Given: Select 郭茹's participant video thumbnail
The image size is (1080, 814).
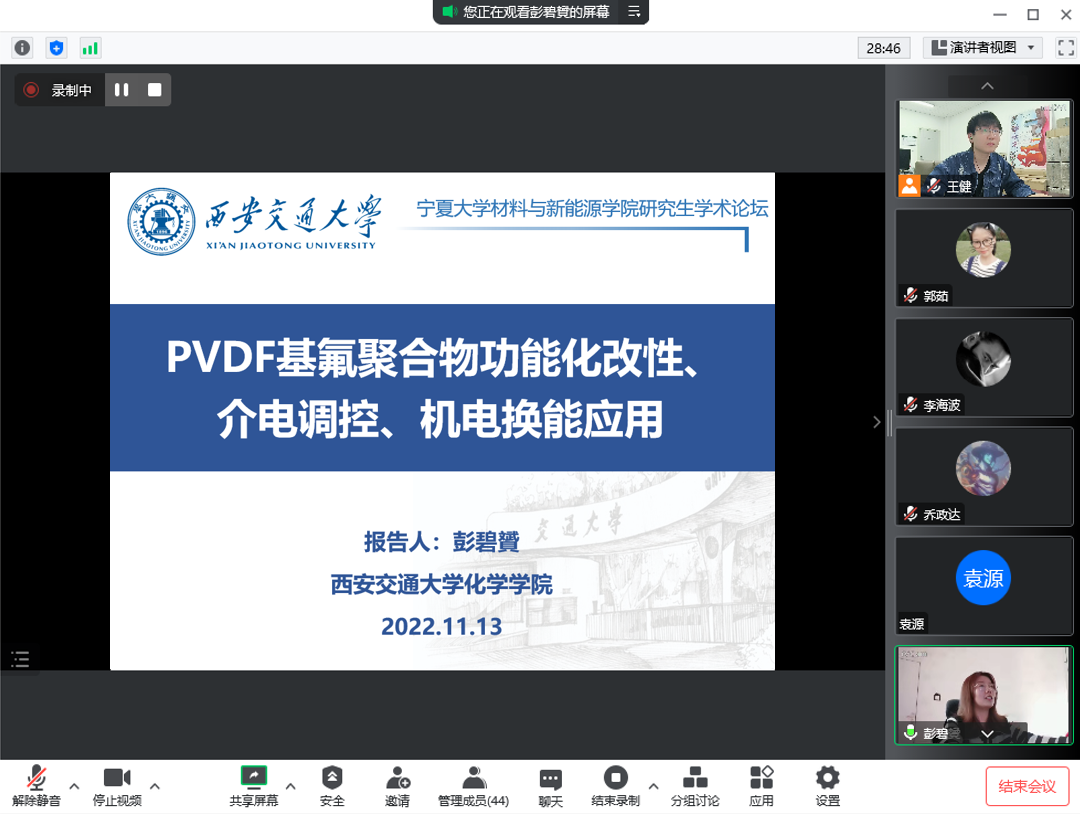Looking at the screenshot, I should coord(984,257).
